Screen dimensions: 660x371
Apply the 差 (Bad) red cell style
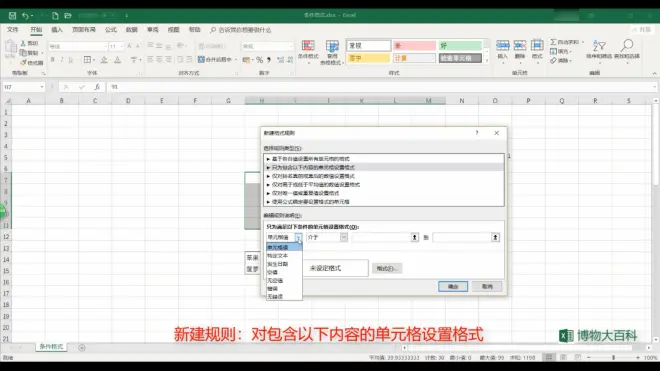click(414, 45)
